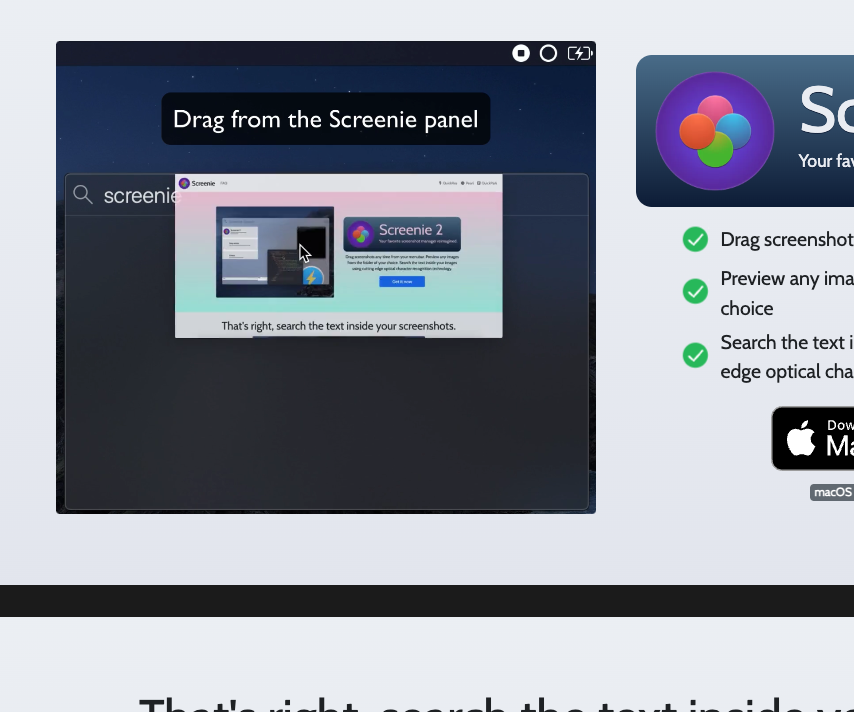Click the small Screenie logo in dragged screenshot

184,184
